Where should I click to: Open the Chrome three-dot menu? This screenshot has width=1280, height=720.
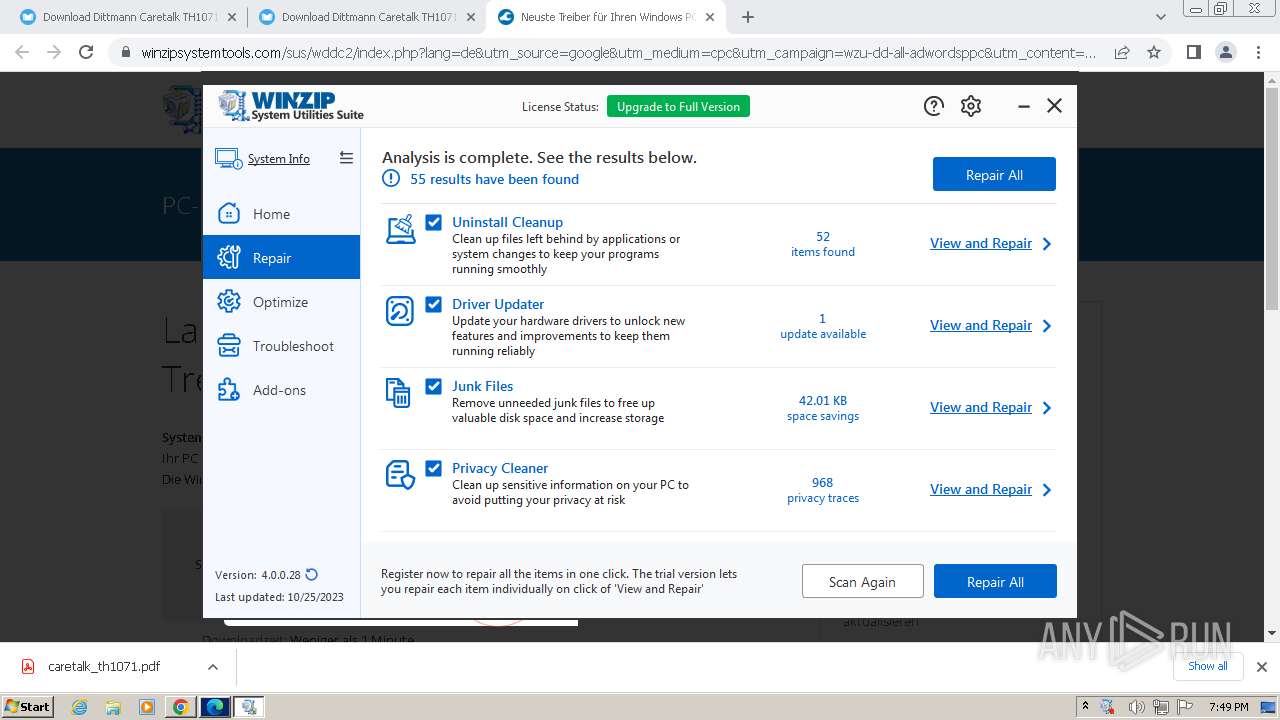click(x=1258, y=53)
